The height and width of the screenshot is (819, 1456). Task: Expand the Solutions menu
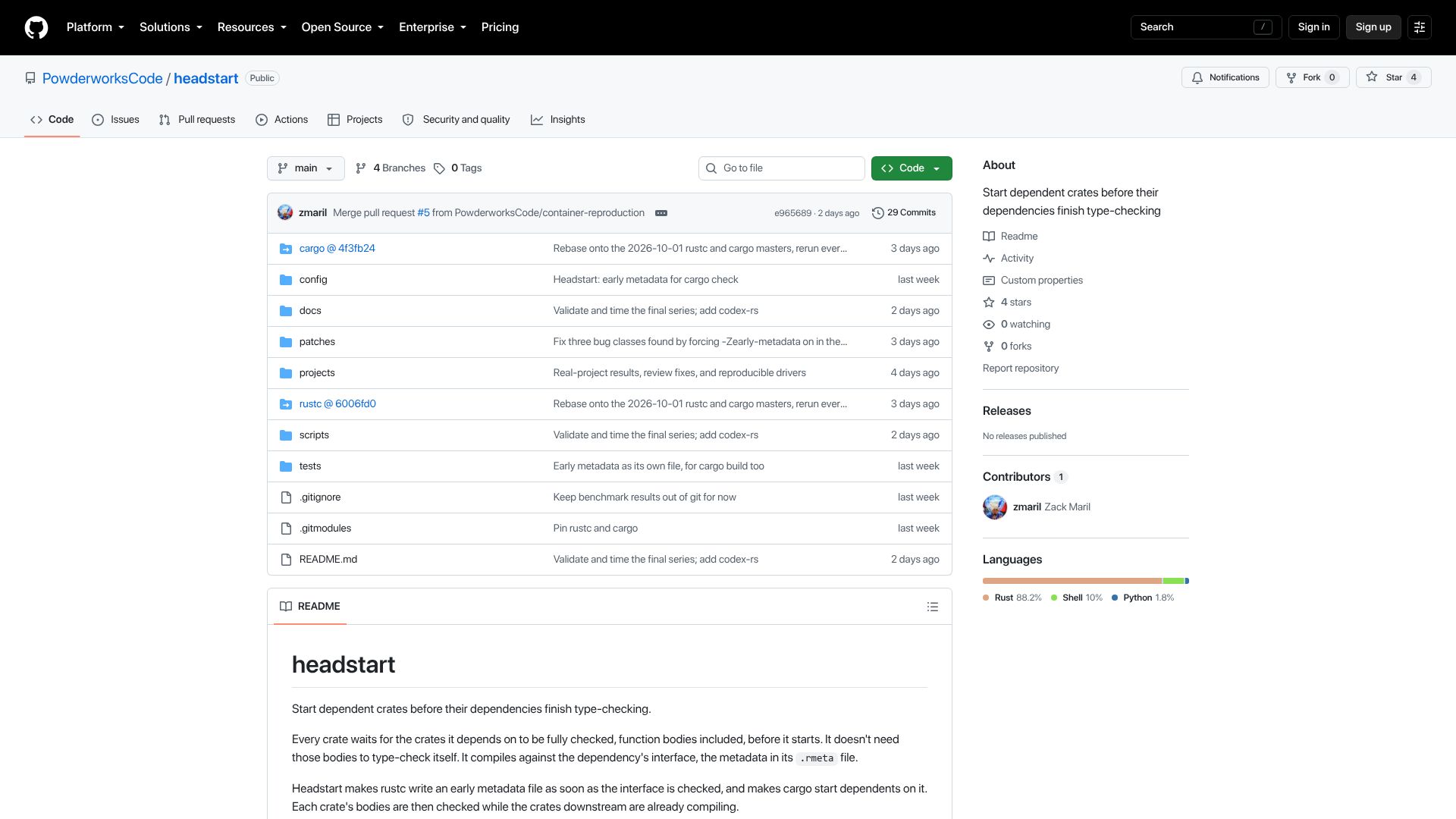171,27
